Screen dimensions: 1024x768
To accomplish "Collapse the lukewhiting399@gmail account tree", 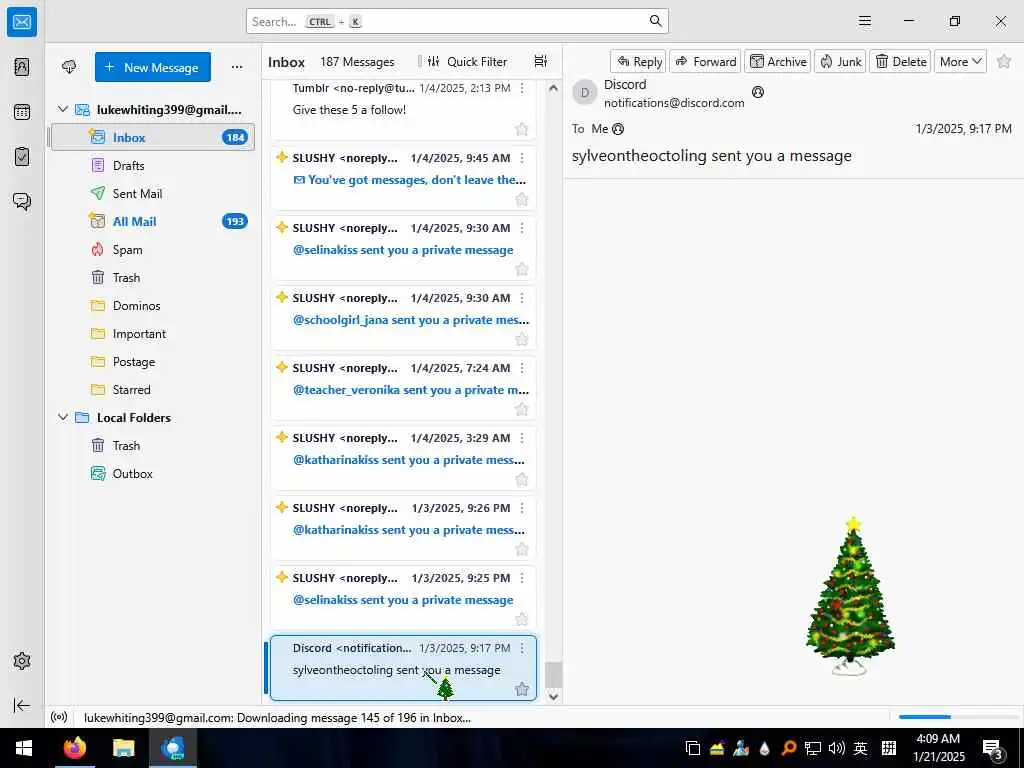I will pyautogui.click(x=63, y=109).
